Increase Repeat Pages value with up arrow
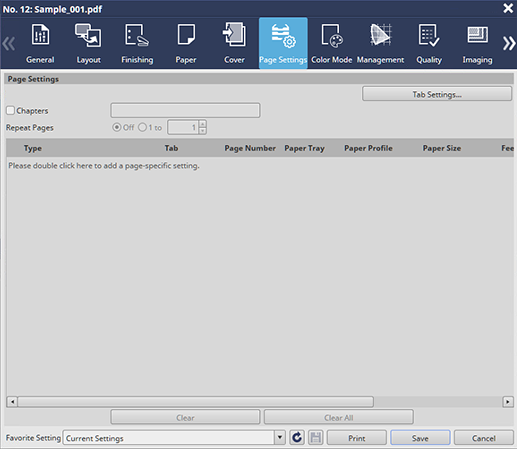517x449 pixels. tap(202, 124)
